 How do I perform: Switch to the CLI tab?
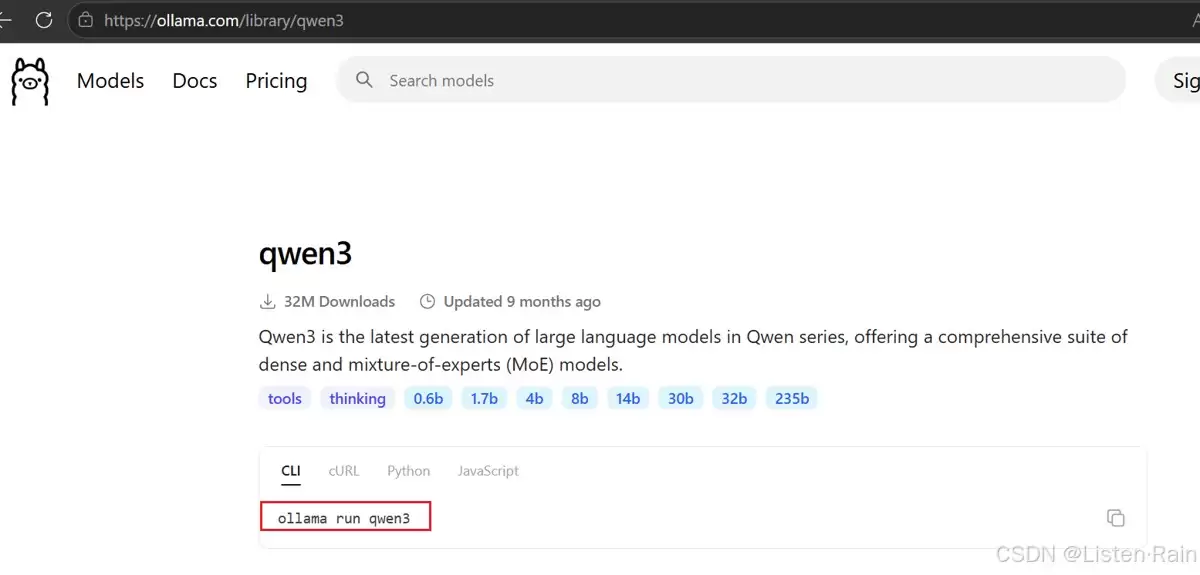[290, 471]
